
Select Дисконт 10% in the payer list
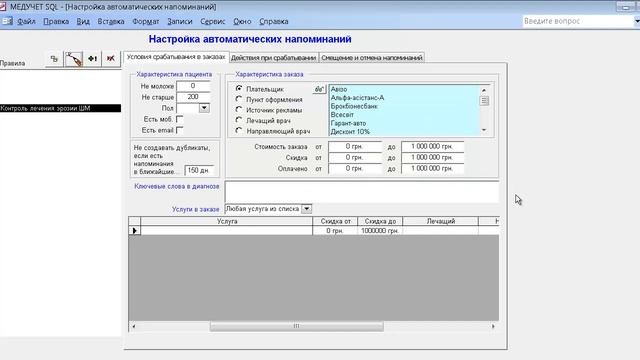coord(404,131)
